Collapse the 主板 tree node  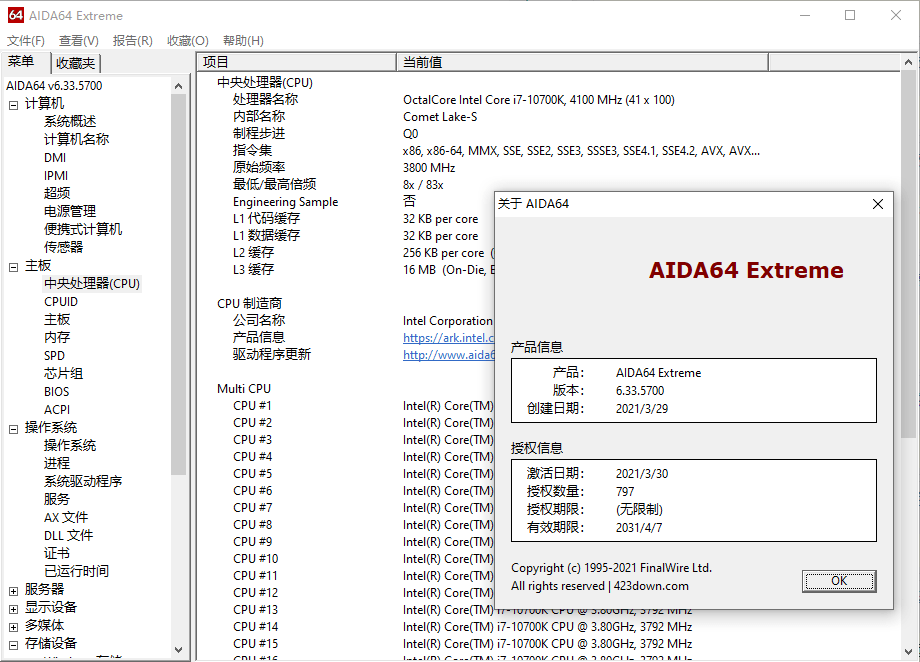[14, 266]
